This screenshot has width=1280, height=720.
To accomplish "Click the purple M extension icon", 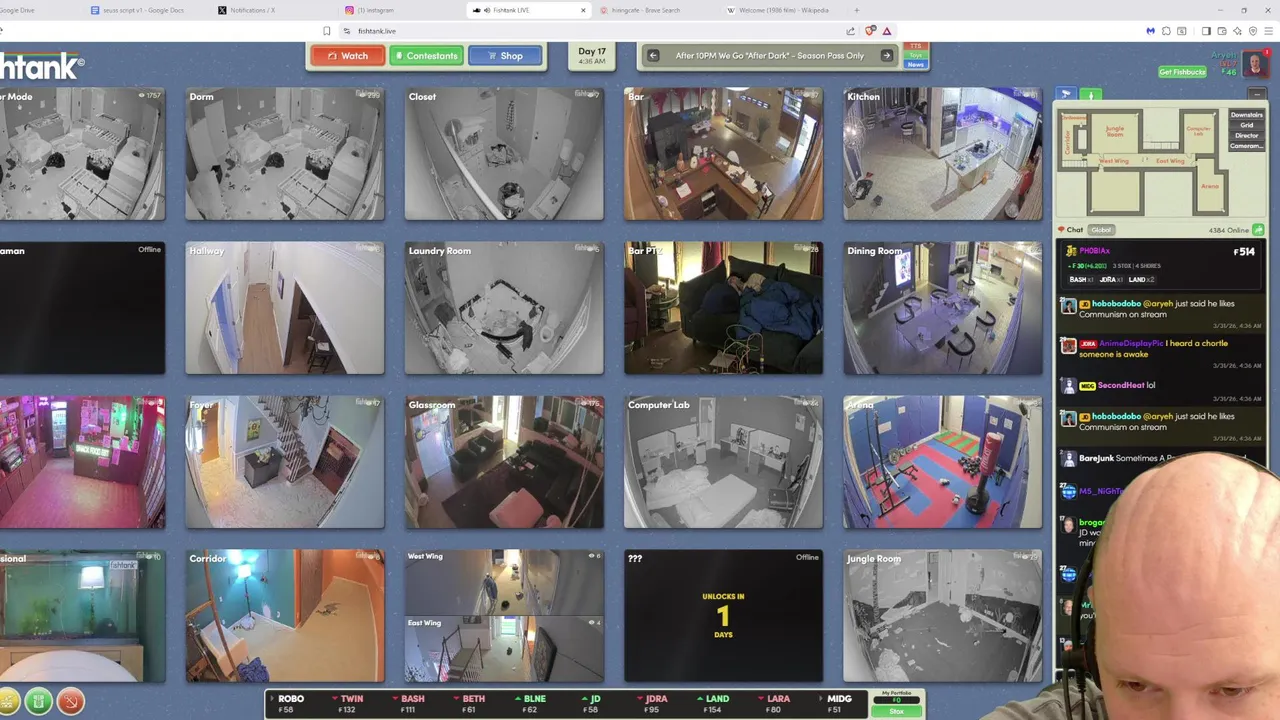I will click(x=1150, y=31).
